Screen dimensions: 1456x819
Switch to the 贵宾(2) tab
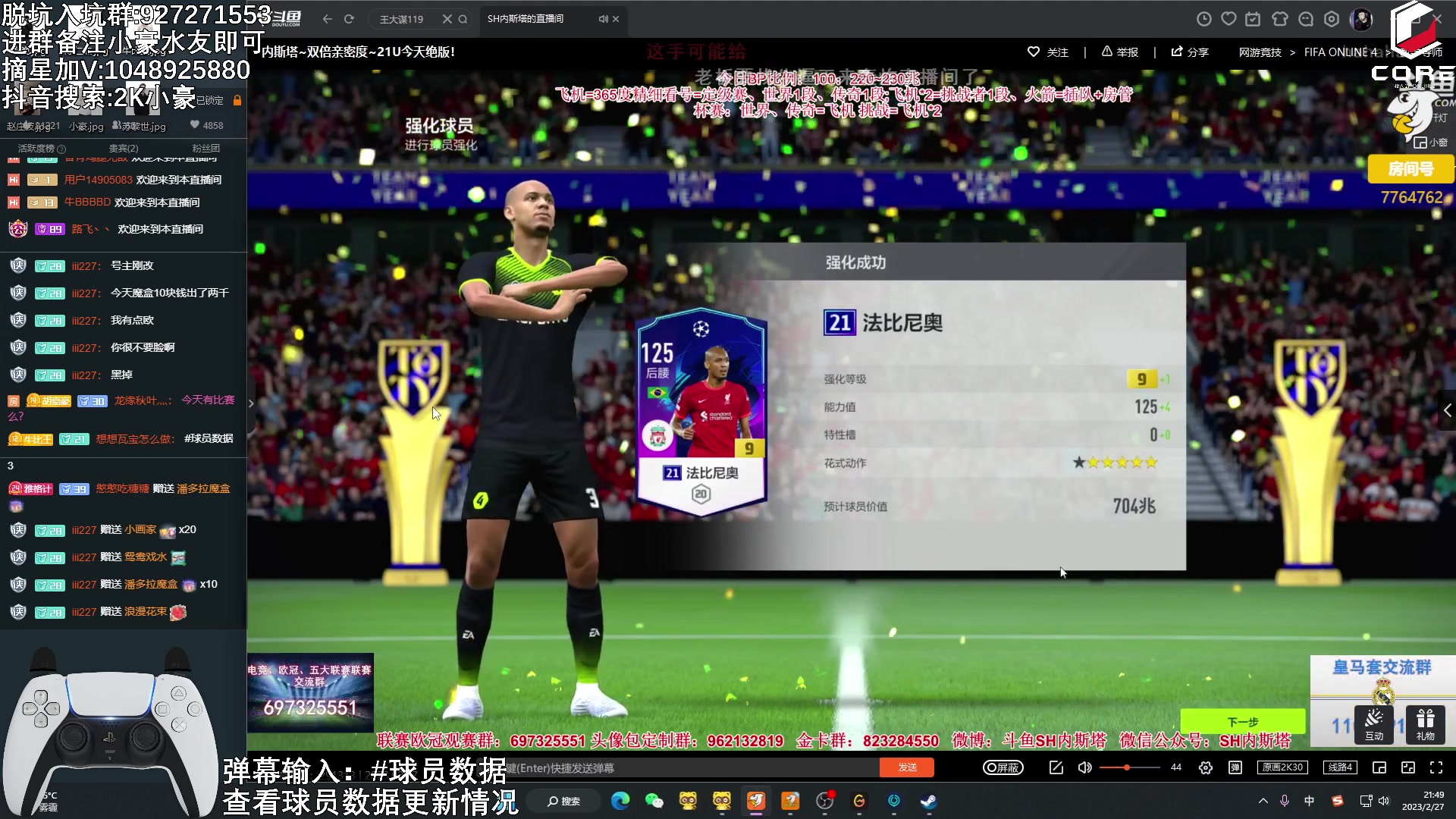[124, 149]
